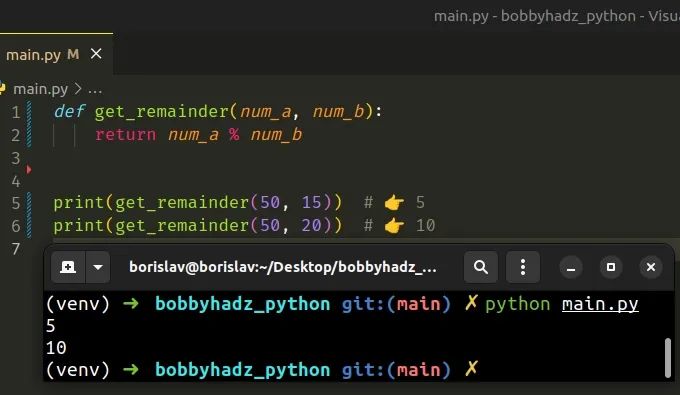The image size is (680, 395).
Task: Click print on line 6
Action: pyautogui.click(x=78, y=226)
